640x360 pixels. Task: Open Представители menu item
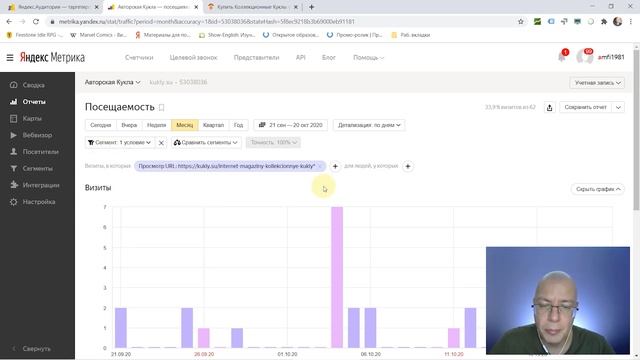pos(256,58)
